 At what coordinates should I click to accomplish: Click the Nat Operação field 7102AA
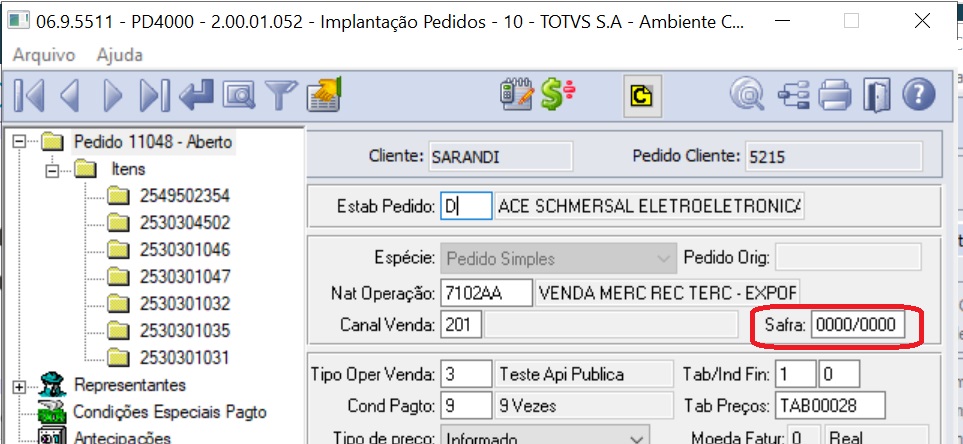[486, 293]
